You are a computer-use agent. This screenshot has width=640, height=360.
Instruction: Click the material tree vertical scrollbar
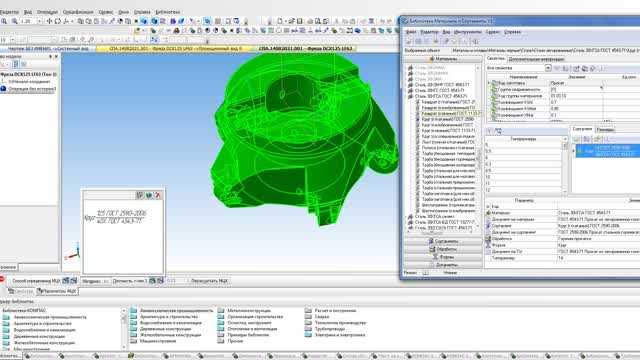478,149
